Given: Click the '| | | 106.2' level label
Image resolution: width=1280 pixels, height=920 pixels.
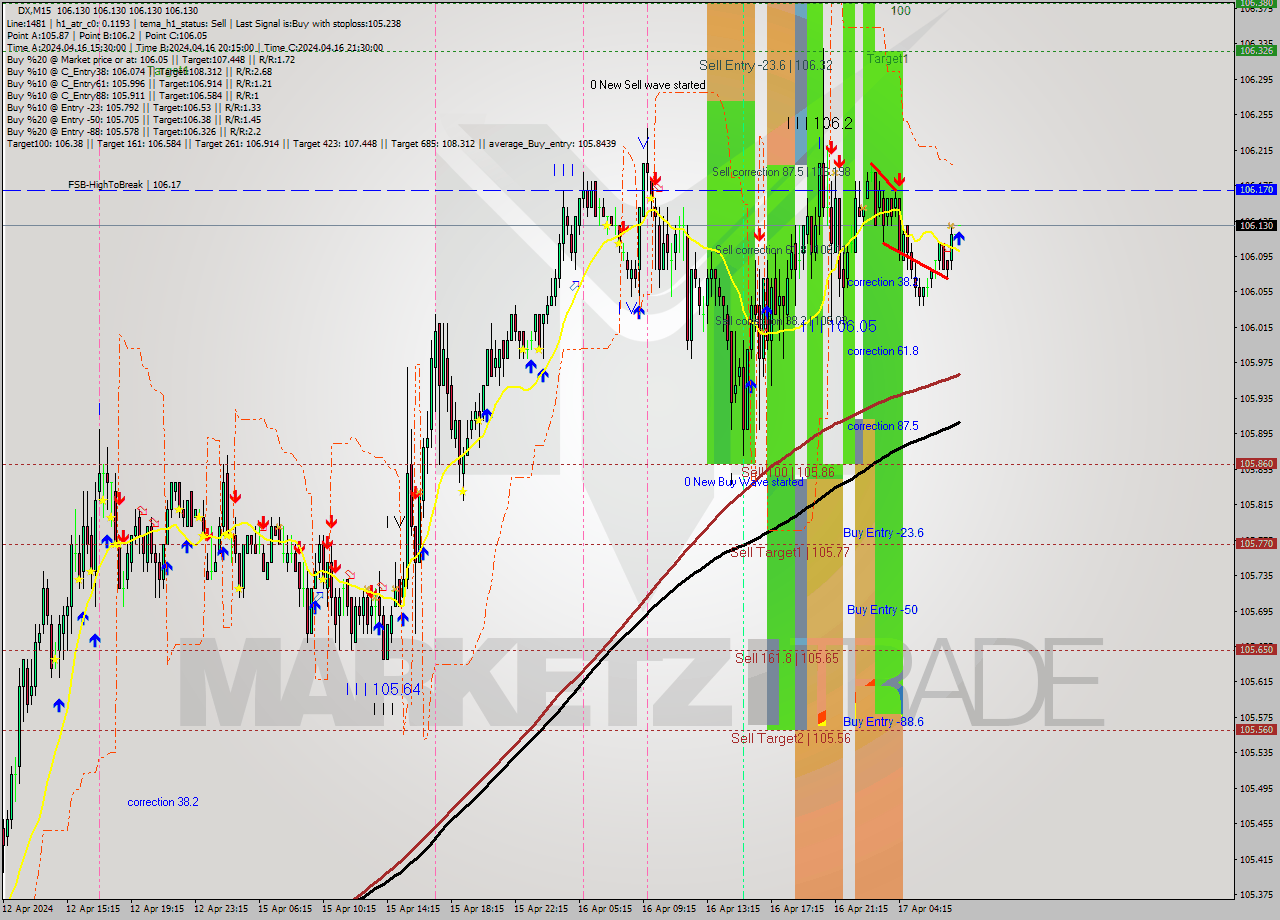Looking at the screenshot, I should click(819, 123).
